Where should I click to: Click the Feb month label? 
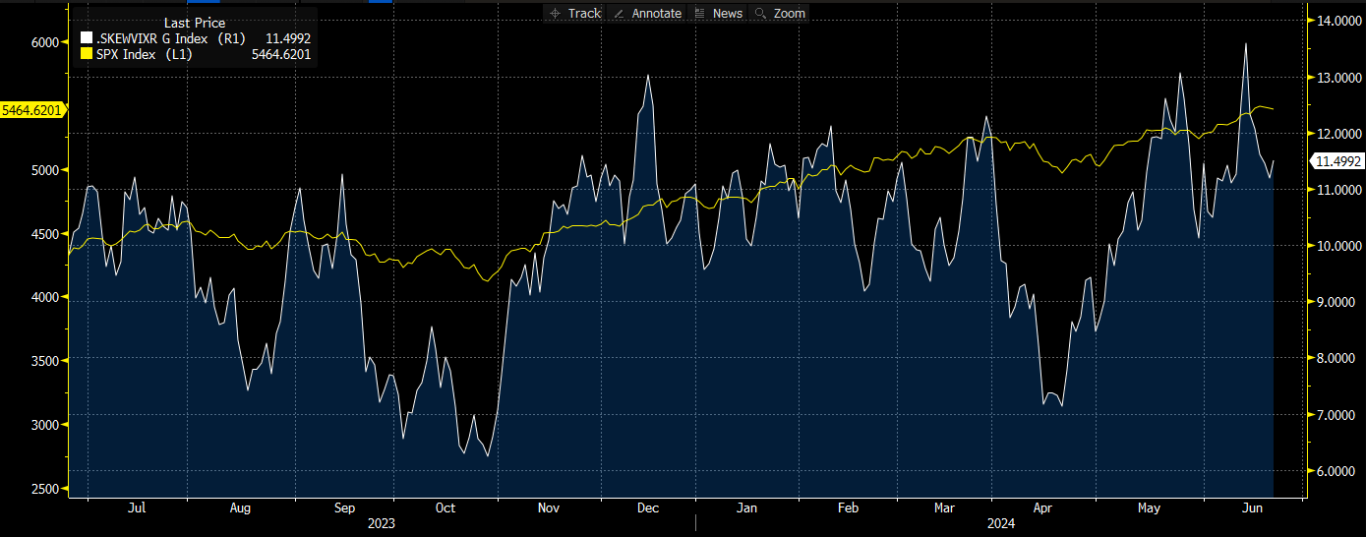847,508
